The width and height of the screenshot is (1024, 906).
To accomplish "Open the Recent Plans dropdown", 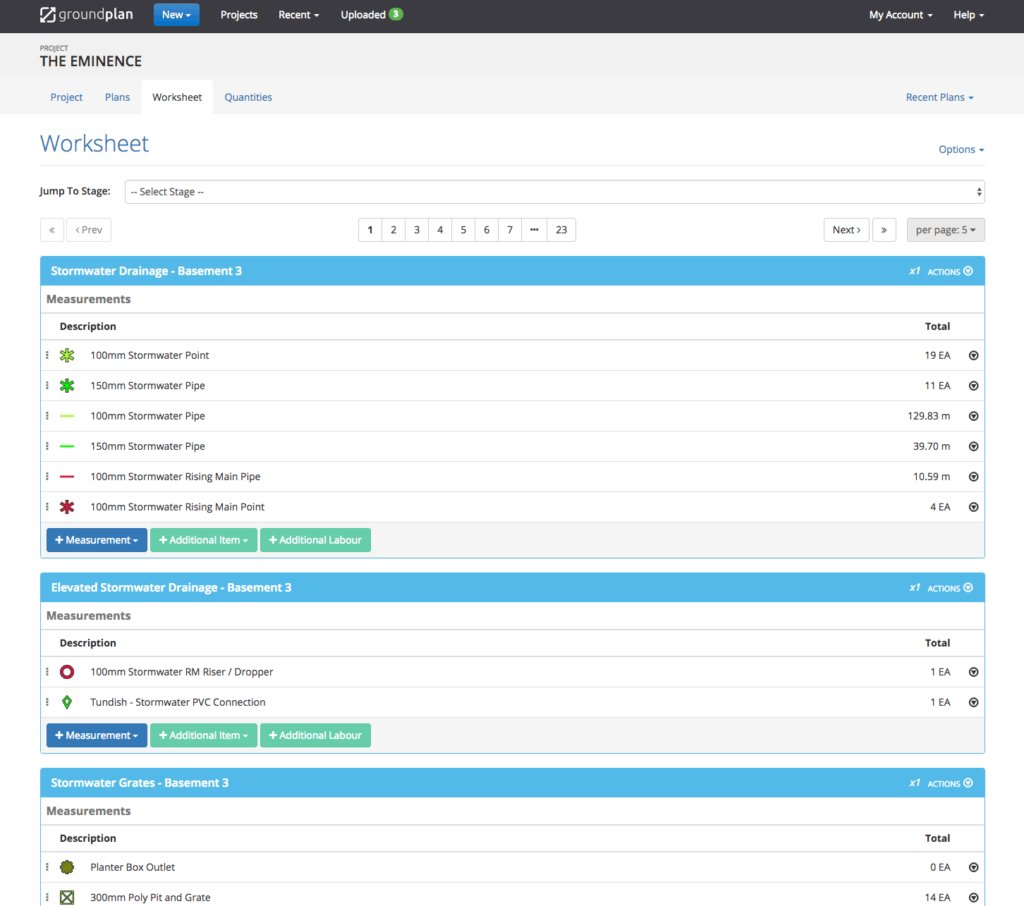I will 938,97.
